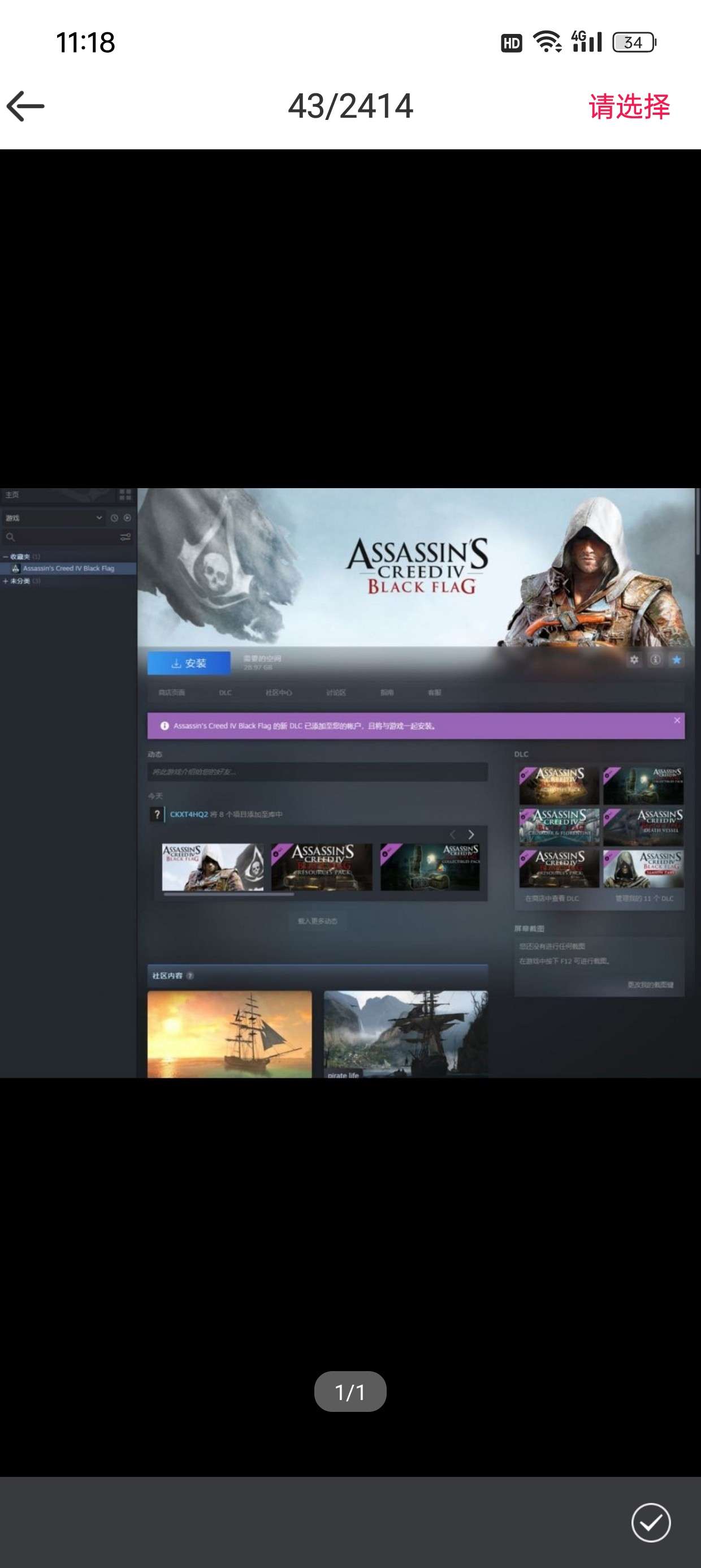Click the 屏幕截图 section heading

[x=529, y=929]
